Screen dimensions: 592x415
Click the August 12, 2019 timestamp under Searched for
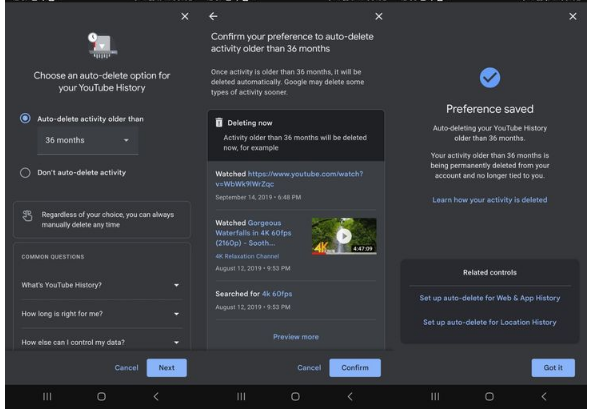[253, 307]
